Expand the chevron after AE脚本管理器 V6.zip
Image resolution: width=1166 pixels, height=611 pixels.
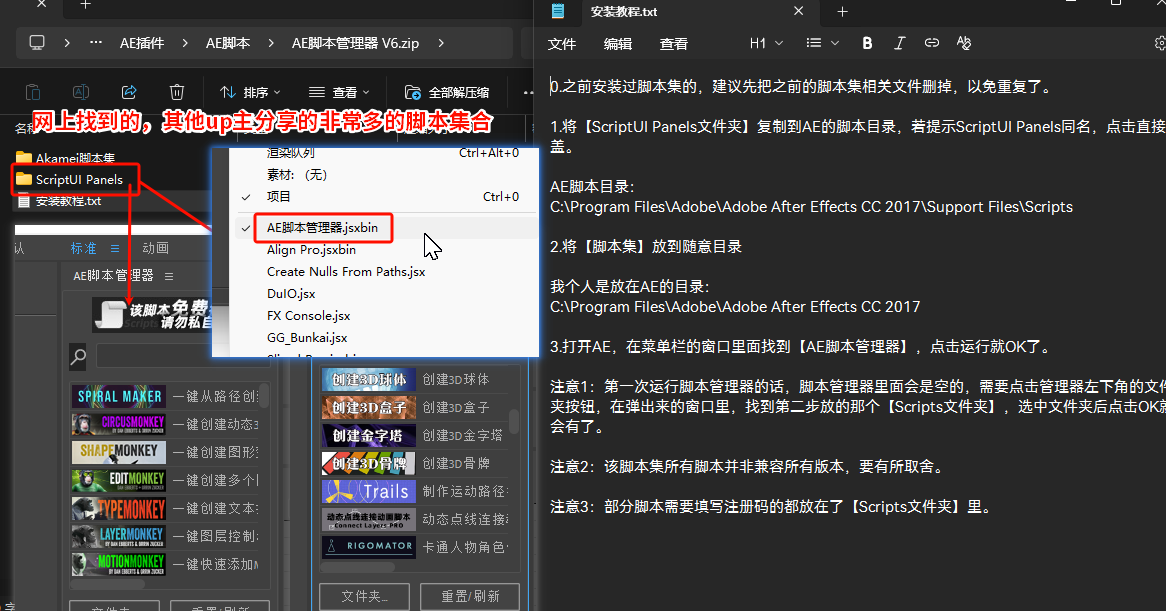[x=441, y=43]
